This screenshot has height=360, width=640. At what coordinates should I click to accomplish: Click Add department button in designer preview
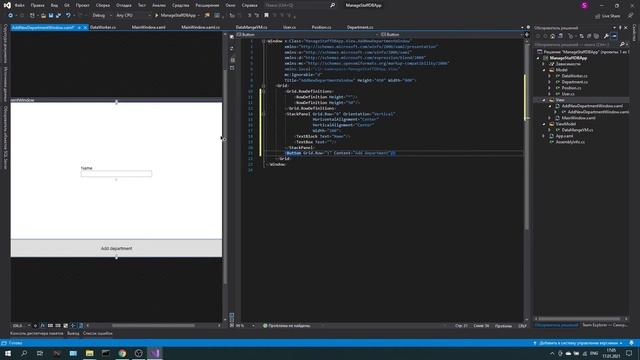(x=116, y=248)
